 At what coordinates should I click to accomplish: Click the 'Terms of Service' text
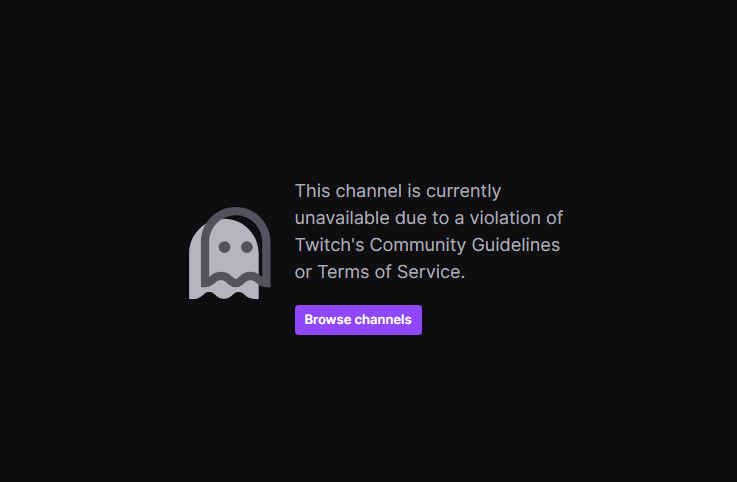(390, 272)
